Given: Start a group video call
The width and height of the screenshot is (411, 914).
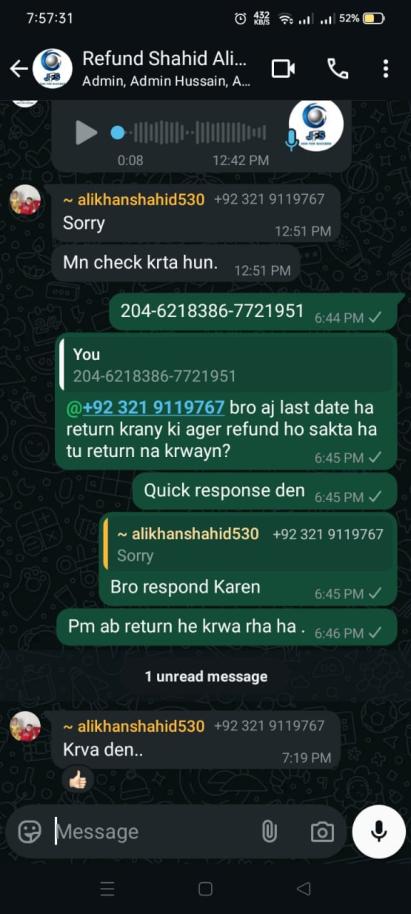Looking at the screenshot, I should click(x=283, y=69).
